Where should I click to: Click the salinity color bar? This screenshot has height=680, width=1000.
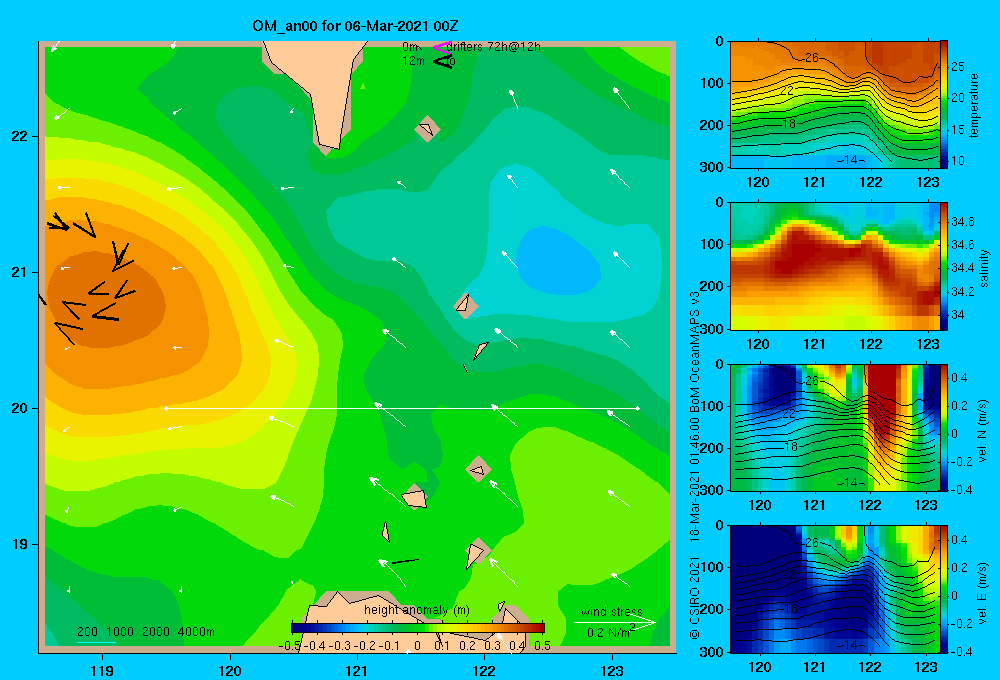[944, 266]
